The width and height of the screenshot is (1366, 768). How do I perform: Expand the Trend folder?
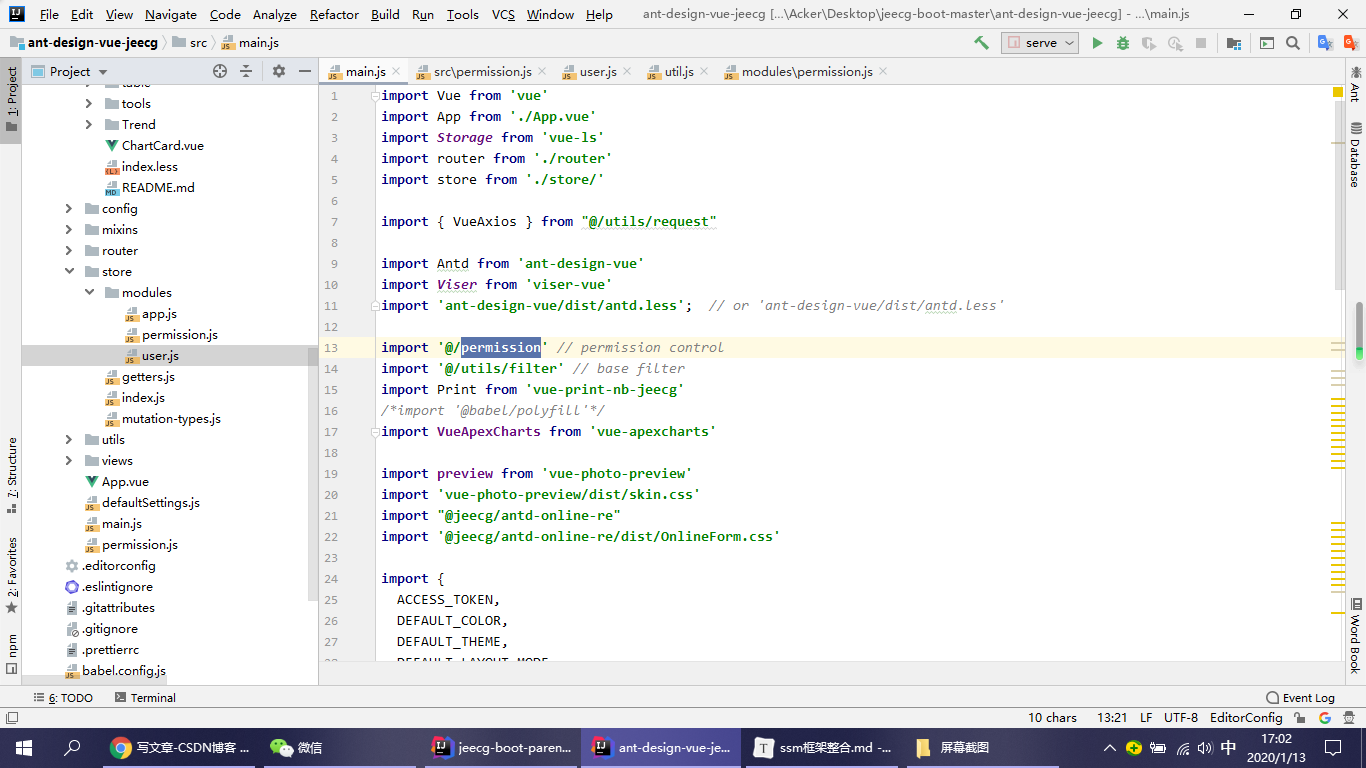(x=89, y=124)
